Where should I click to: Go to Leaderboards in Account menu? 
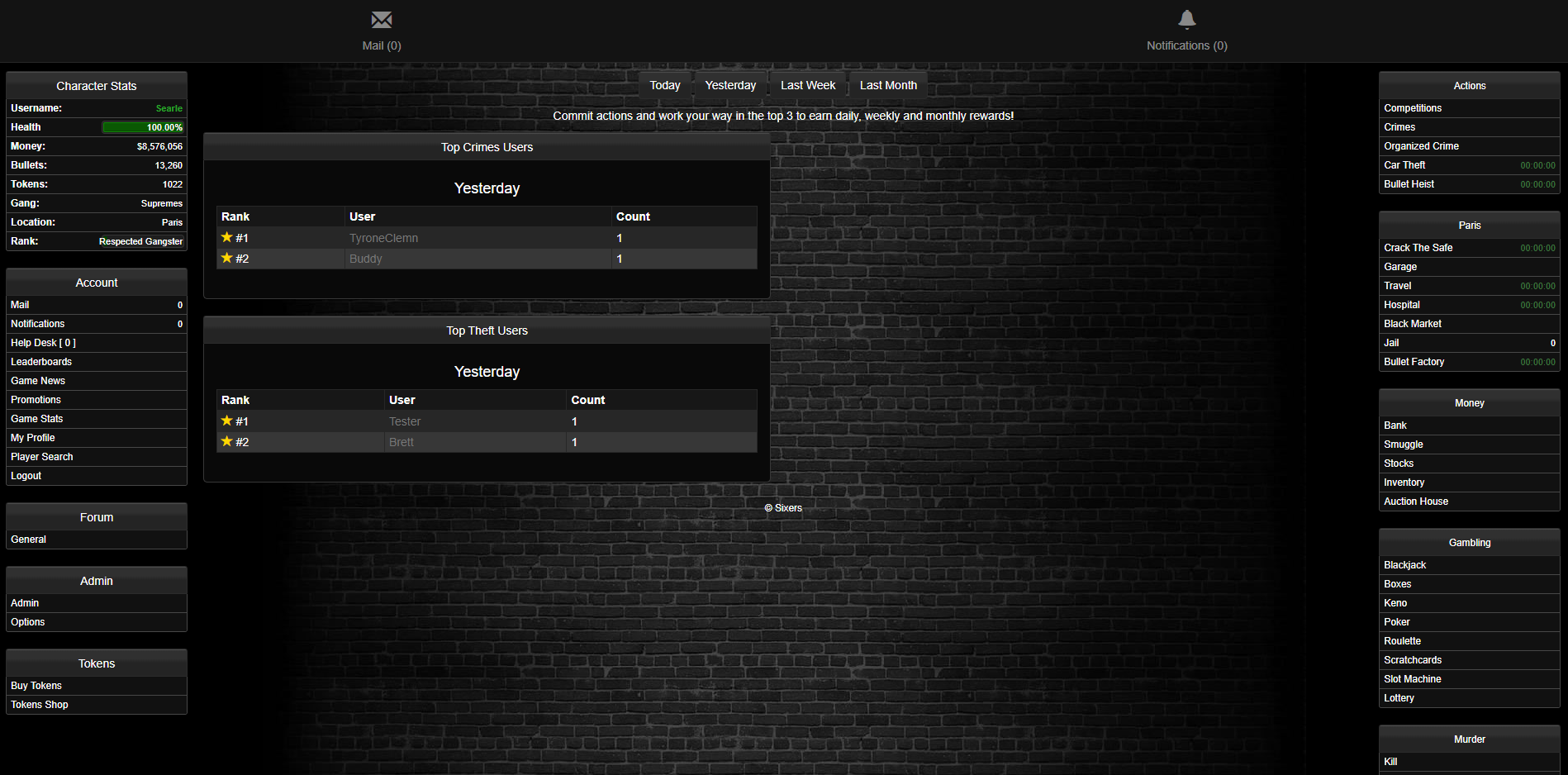point(41,362)
